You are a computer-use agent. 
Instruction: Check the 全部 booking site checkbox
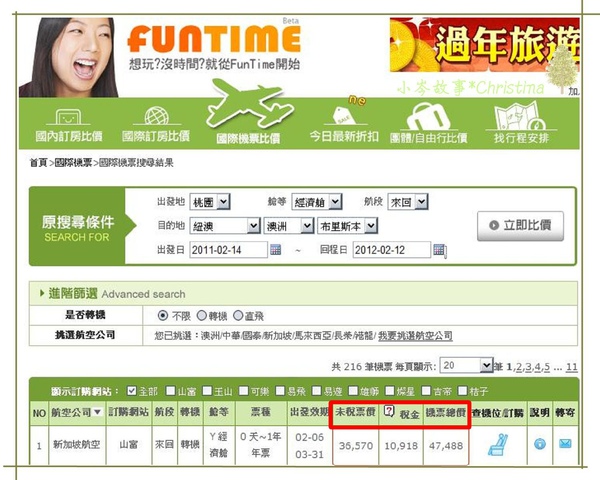click(132, 391)
